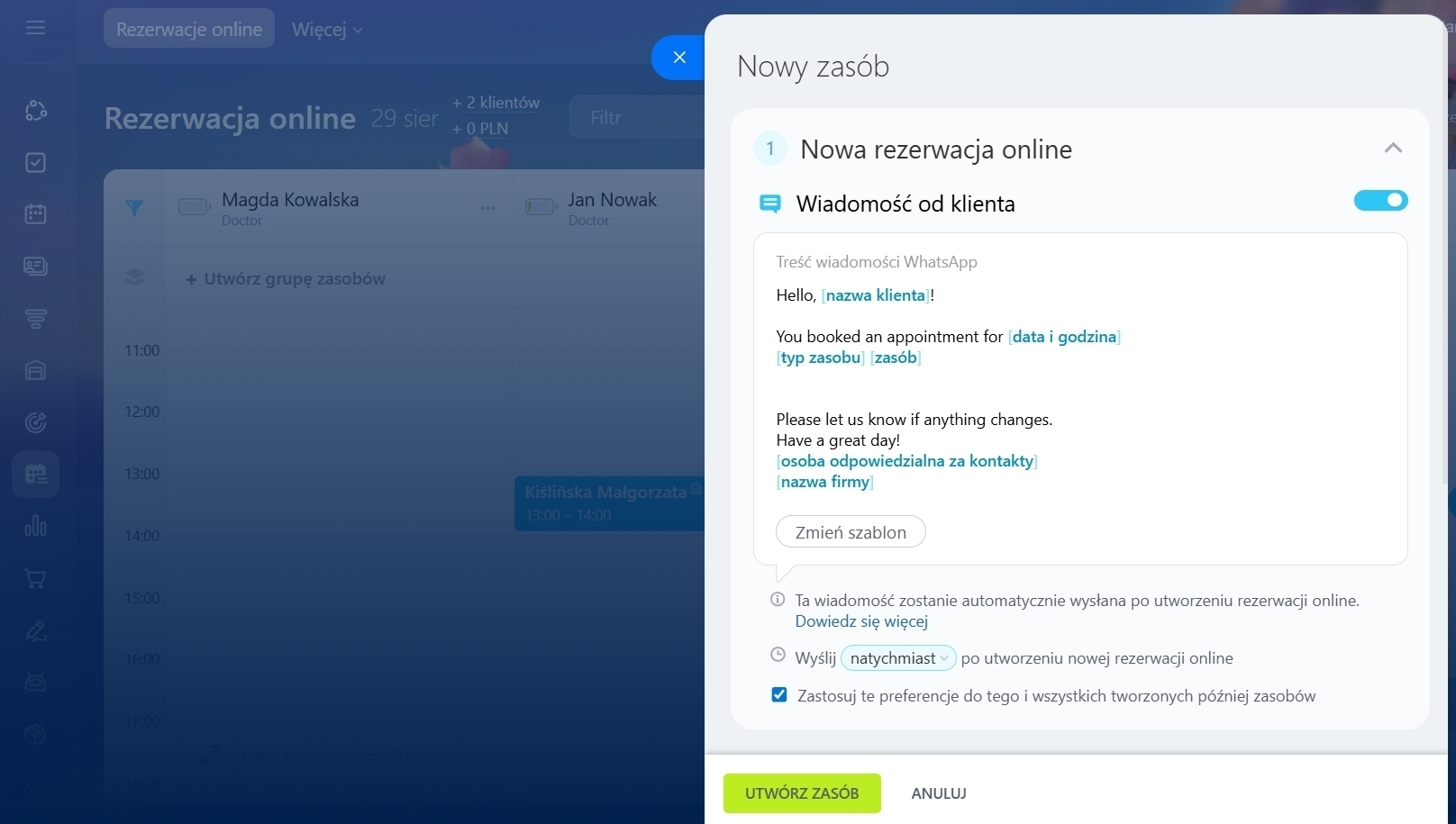Click the 11:00 time slot label
The image size is (1456, 824).
(142, 350)
